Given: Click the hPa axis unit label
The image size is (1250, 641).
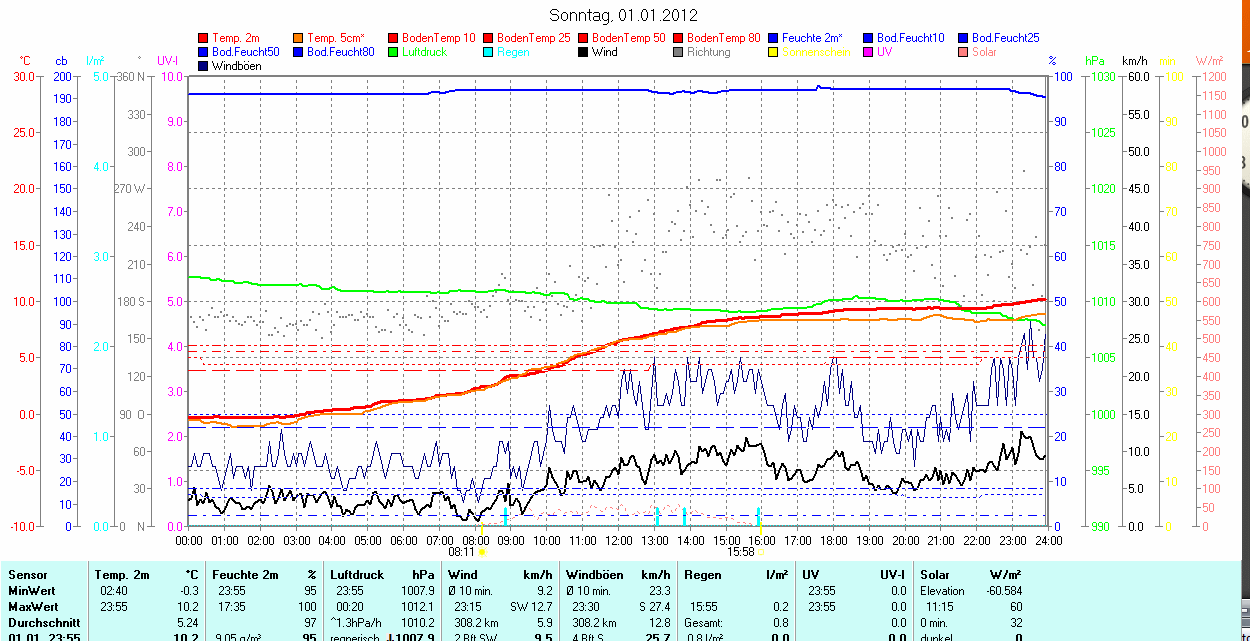Looking at the screenshot, I should [x=1095, y=61].
